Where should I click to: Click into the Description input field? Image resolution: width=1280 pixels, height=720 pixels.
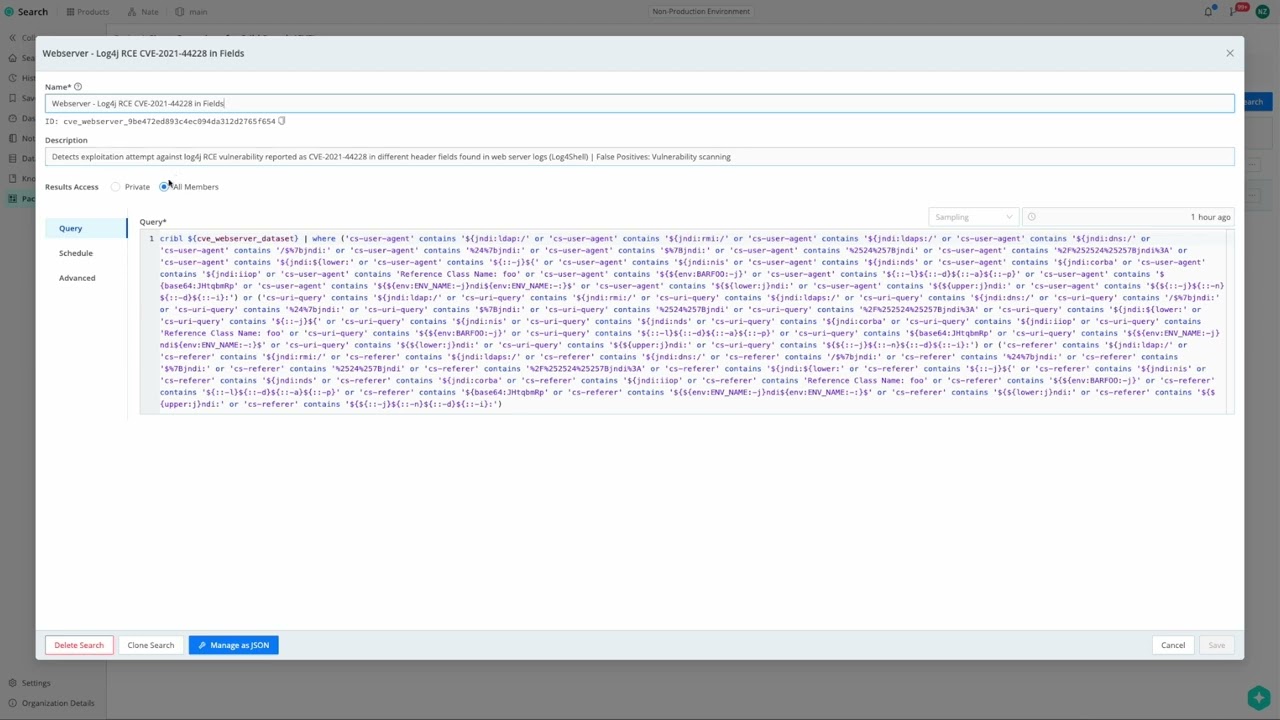pos(640,157)
